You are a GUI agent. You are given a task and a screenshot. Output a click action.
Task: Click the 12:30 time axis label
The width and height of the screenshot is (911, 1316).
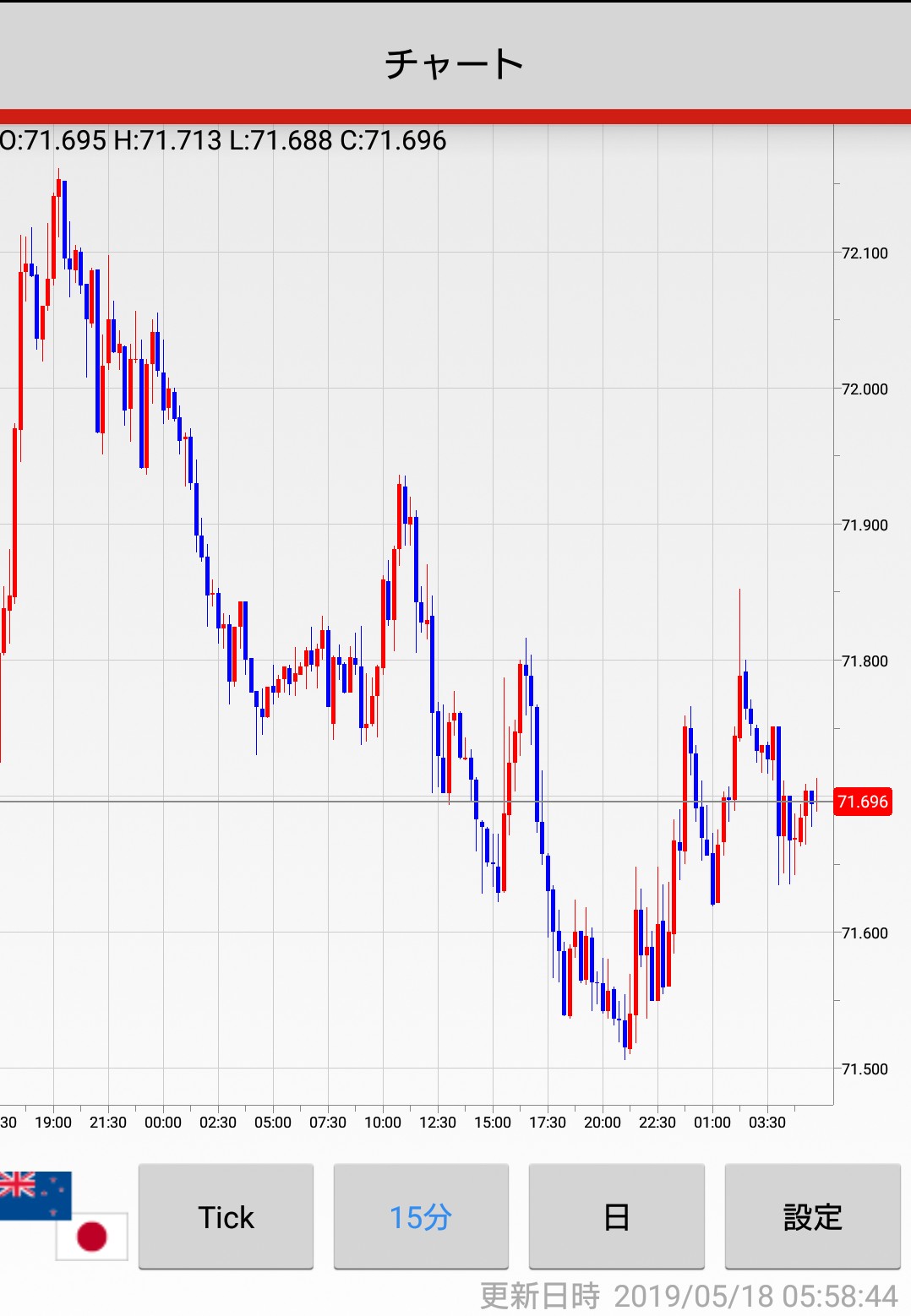point(438,1123)
